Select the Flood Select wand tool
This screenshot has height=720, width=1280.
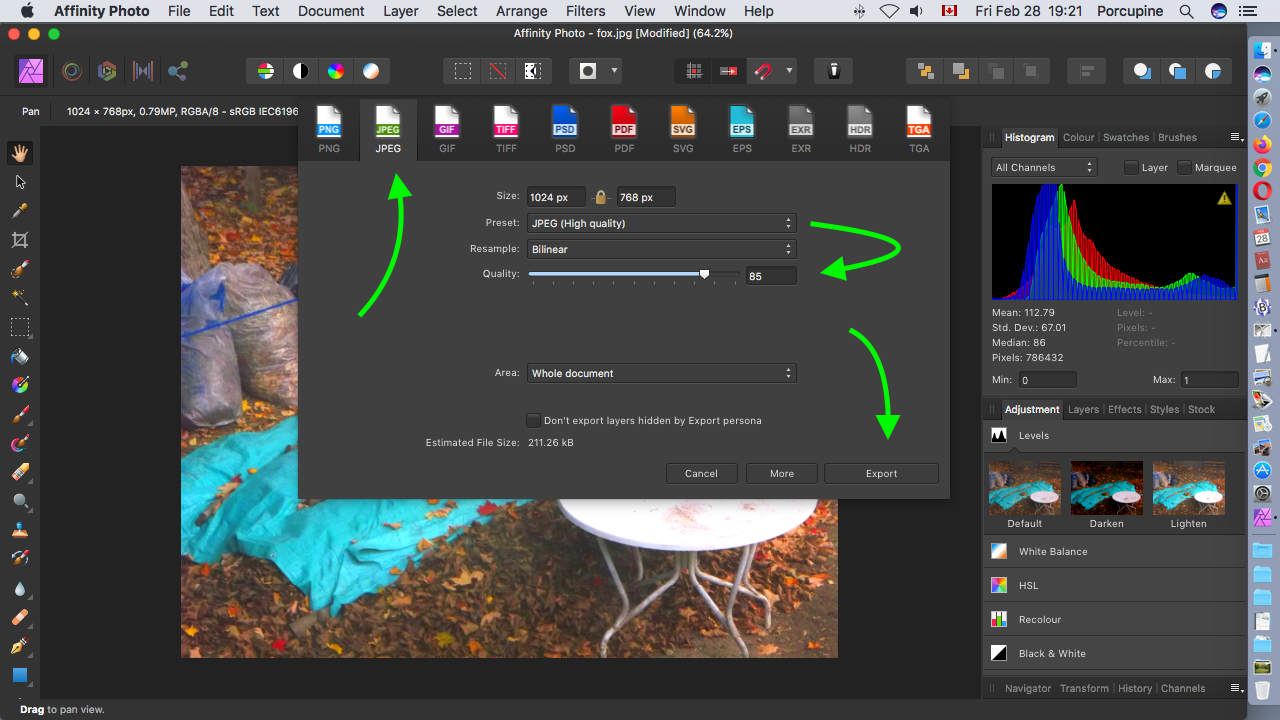tap(20, 298)
